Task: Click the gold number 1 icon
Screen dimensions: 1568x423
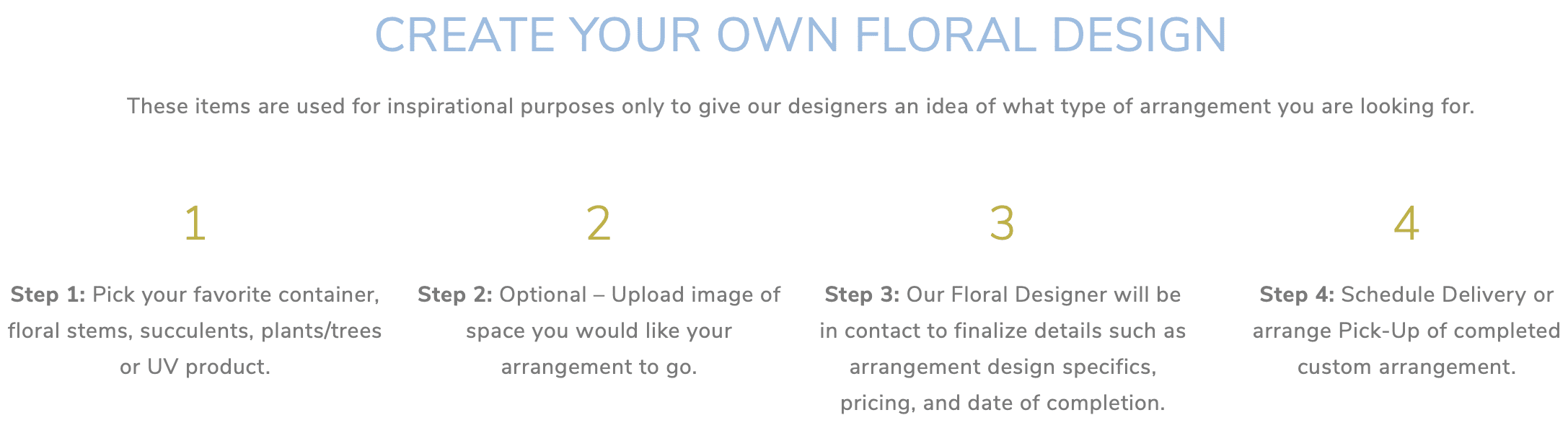Action: coord(195,223)
